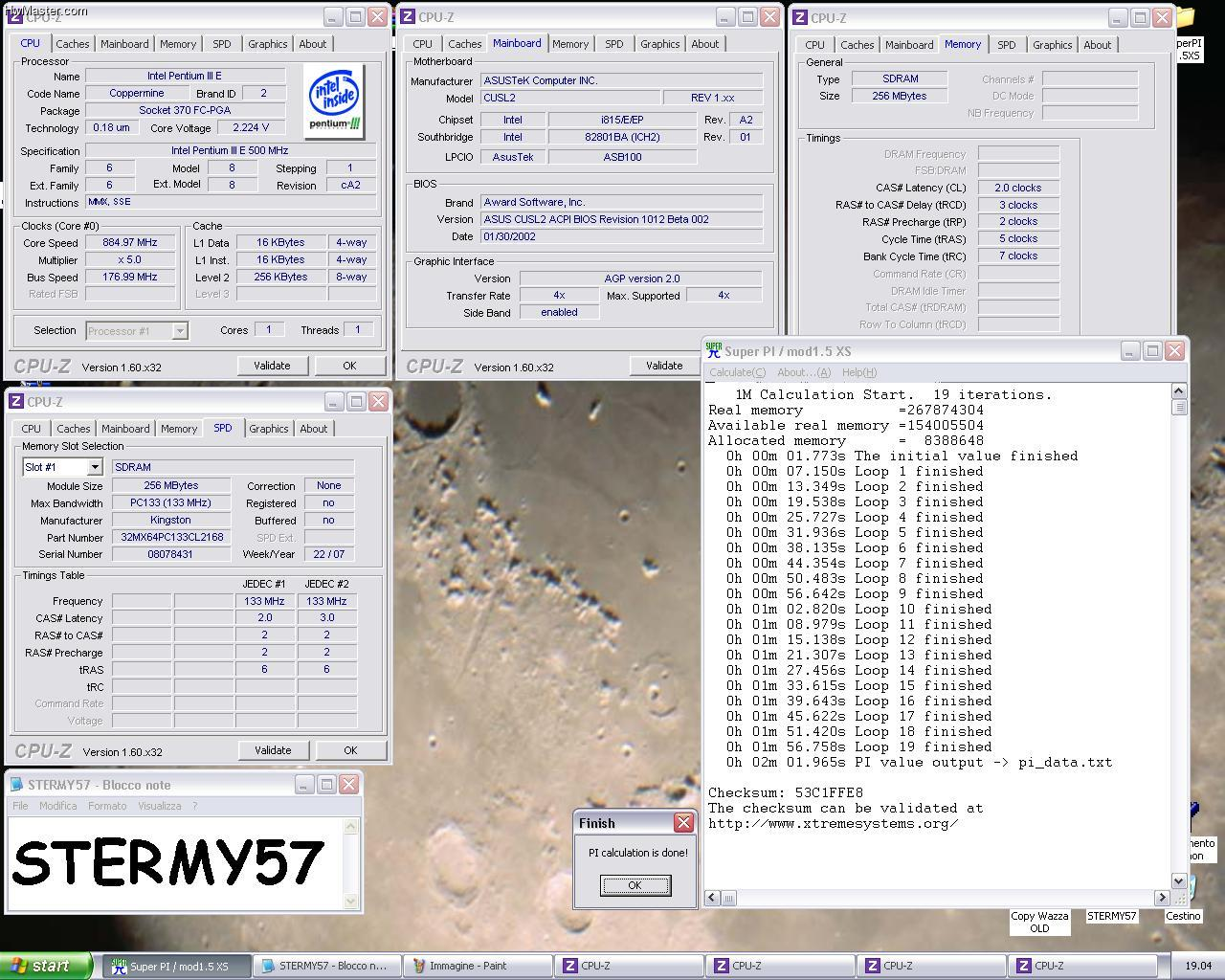Click Blocco note scrollbar down arrow
Viewport: 1225px width, 980px height.
click(351, 901)
